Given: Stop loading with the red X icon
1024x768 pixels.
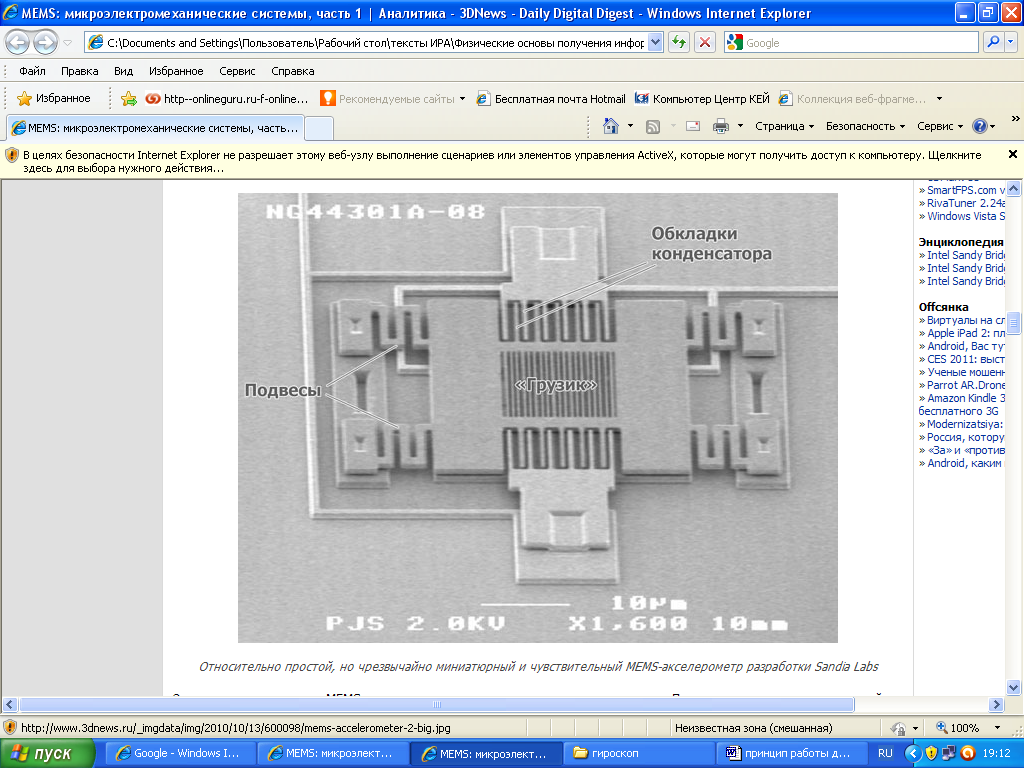Looking at the screenshot, I should coord(705,43).
